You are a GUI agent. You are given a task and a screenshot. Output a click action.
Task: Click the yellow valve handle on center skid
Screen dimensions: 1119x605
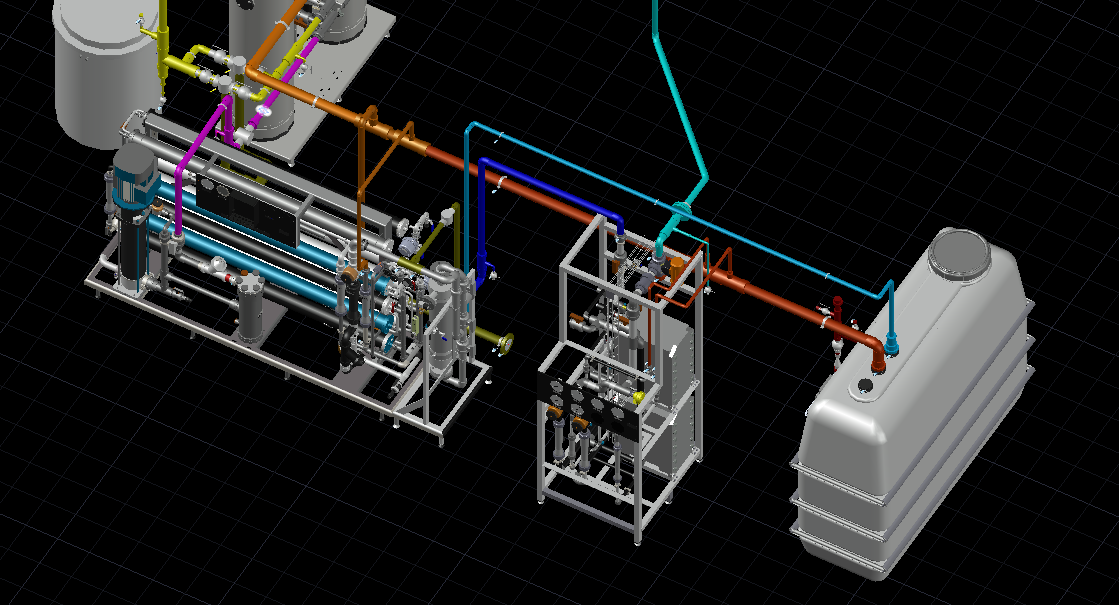(639, 397)
